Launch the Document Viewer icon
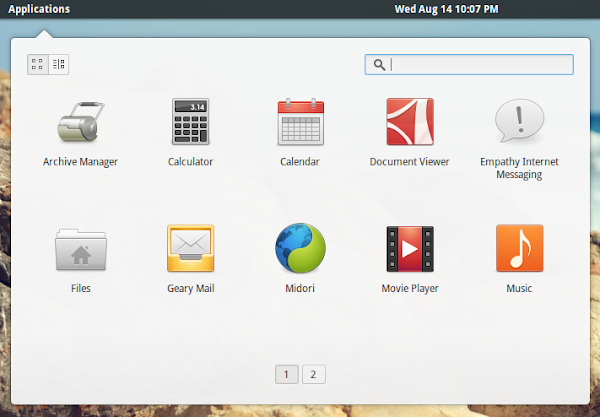The image size is (600, 417). coord(410,122)
